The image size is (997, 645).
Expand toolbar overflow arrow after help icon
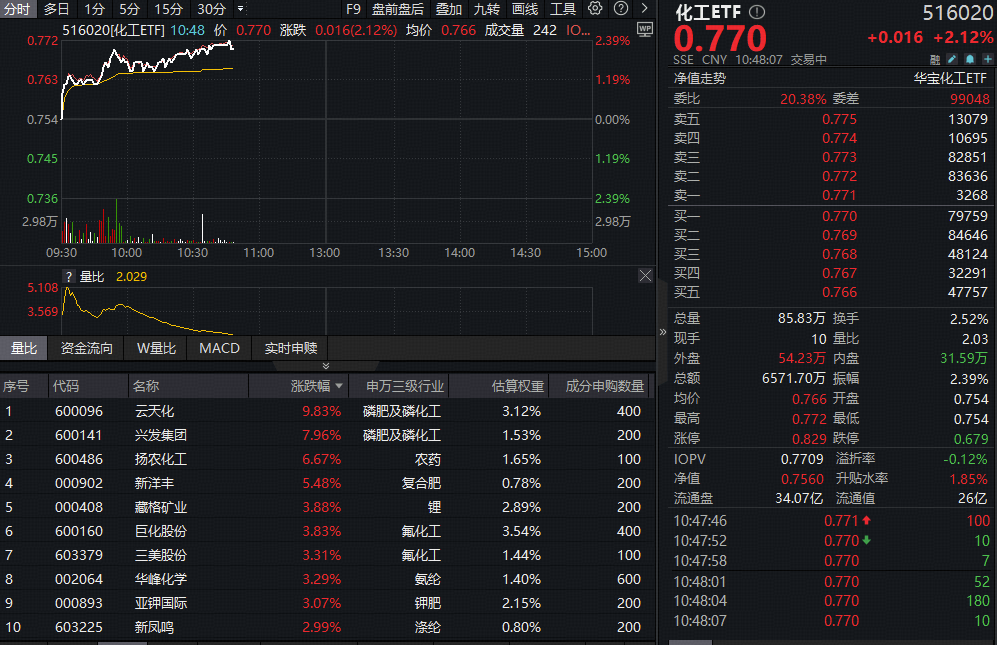click(x=644, y=9)
